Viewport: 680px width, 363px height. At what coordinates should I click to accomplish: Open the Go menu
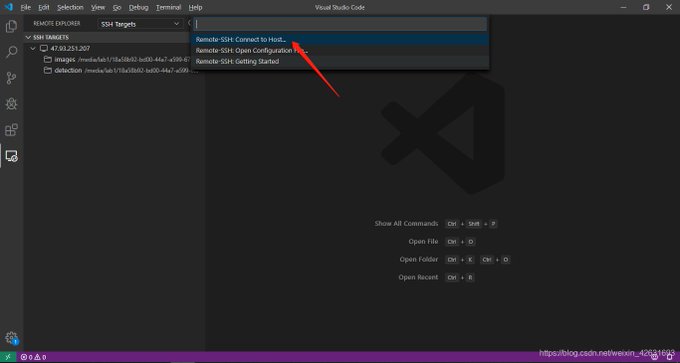click(117, 7)
